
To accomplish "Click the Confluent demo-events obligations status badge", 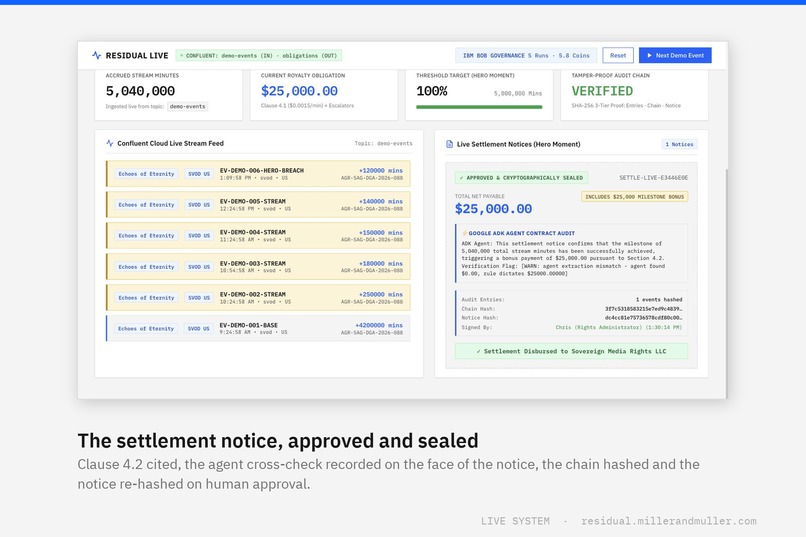I will pyautogui.click(x=259, y=55).
